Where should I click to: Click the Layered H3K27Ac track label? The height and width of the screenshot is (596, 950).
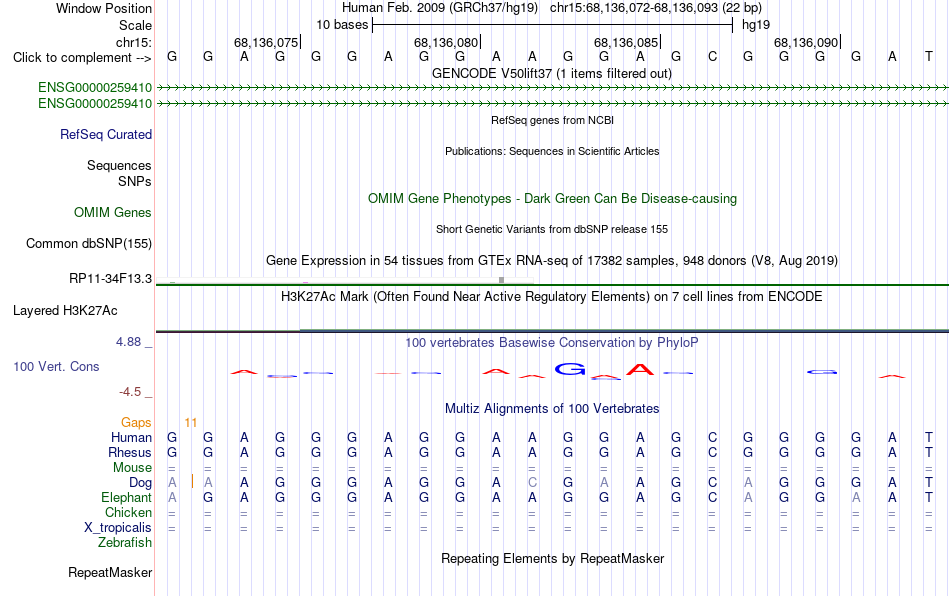[65, 311]
